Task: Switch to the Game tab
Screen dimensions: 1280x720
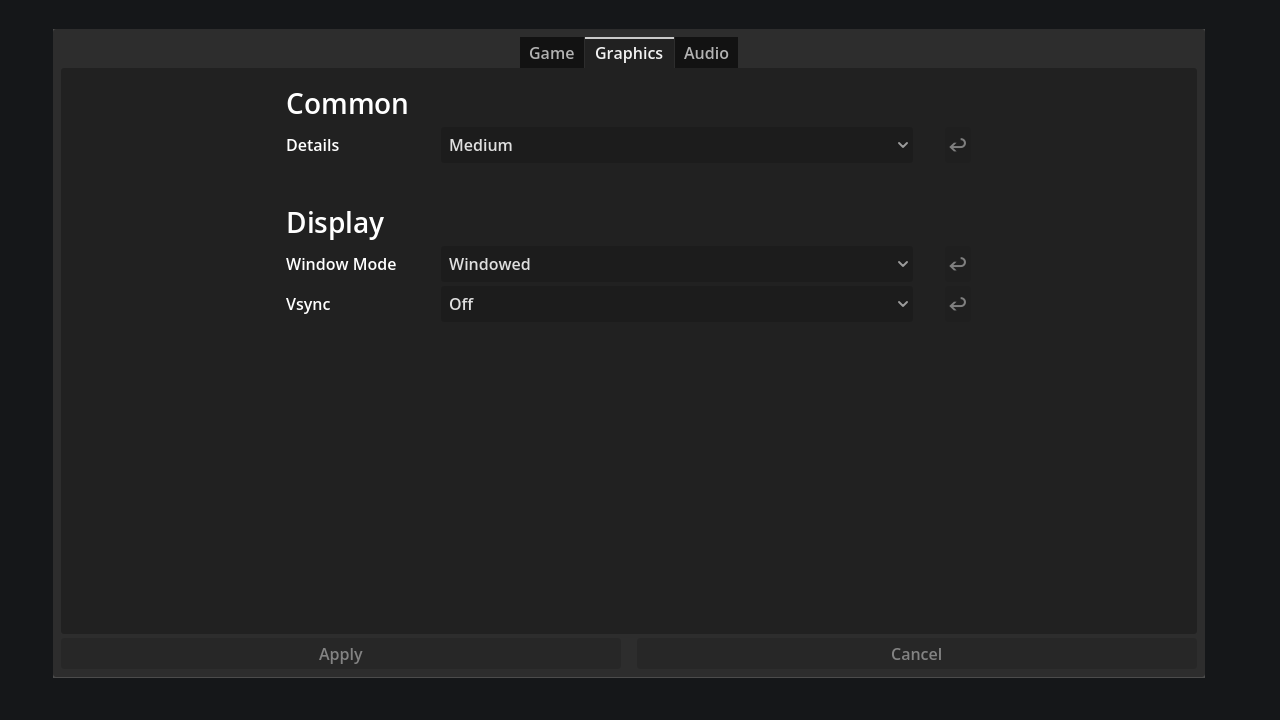Action: [x=552, y=53]
